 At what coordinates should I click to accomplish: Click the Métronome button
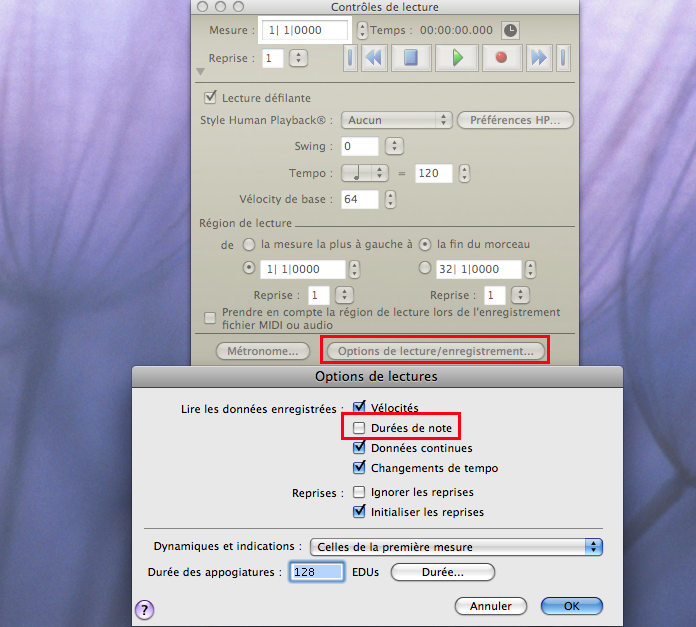pos(263,351)
